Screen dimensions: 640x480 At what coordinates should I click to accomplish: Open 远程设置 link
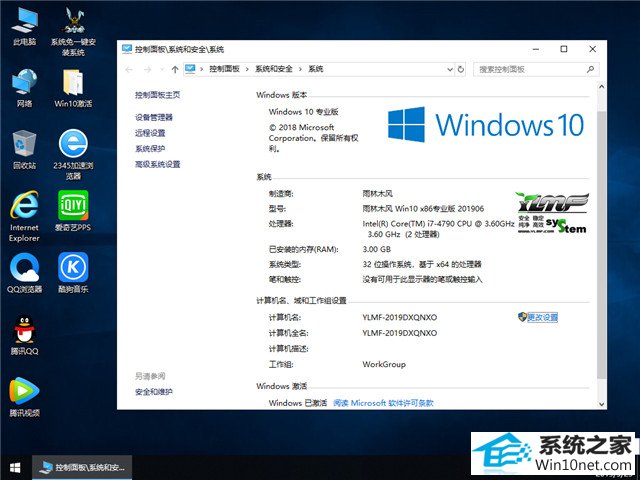click(x=150, y=133)
